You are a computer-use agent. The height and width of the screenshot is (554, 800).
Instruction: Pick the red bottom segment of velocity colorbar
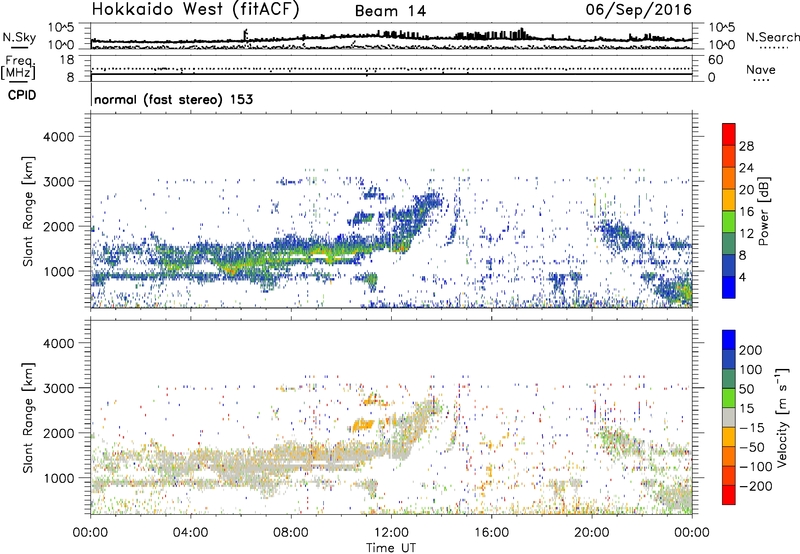[729, 495]
